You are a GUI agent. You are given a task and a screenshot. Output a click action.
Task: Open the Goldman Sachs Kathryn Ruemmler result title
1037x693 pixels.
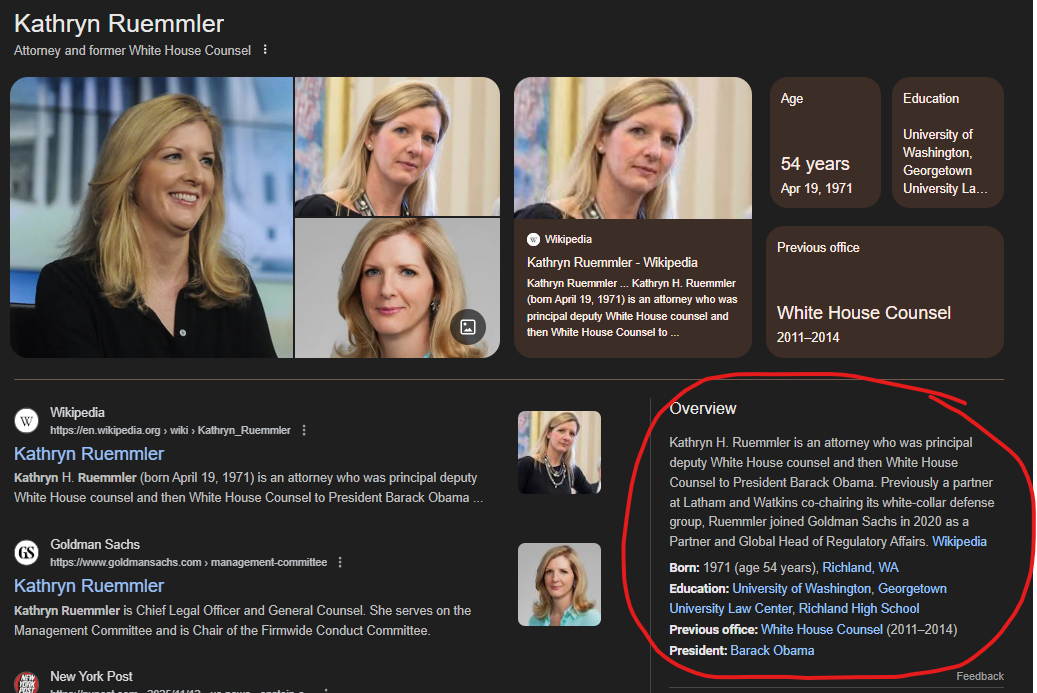pos(89,586)
